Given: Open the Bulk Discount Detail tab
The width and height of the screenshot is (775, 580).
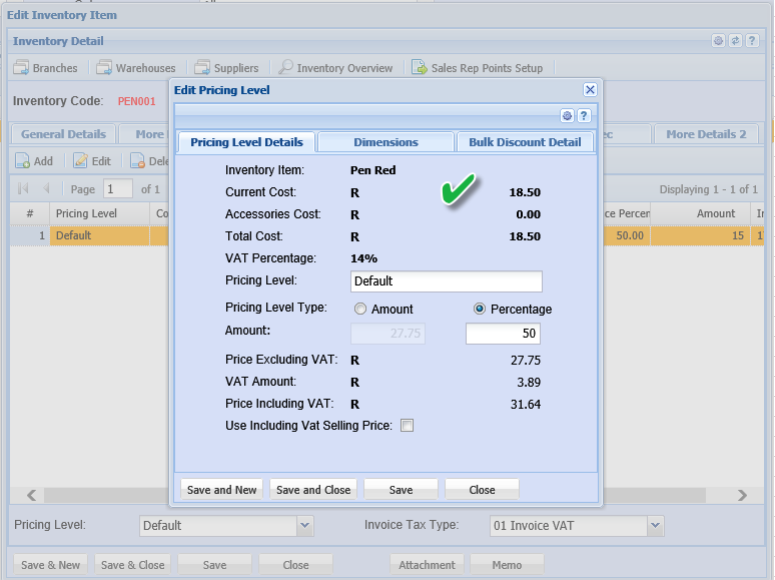Looking at the screenshot, I should point(525,142).
